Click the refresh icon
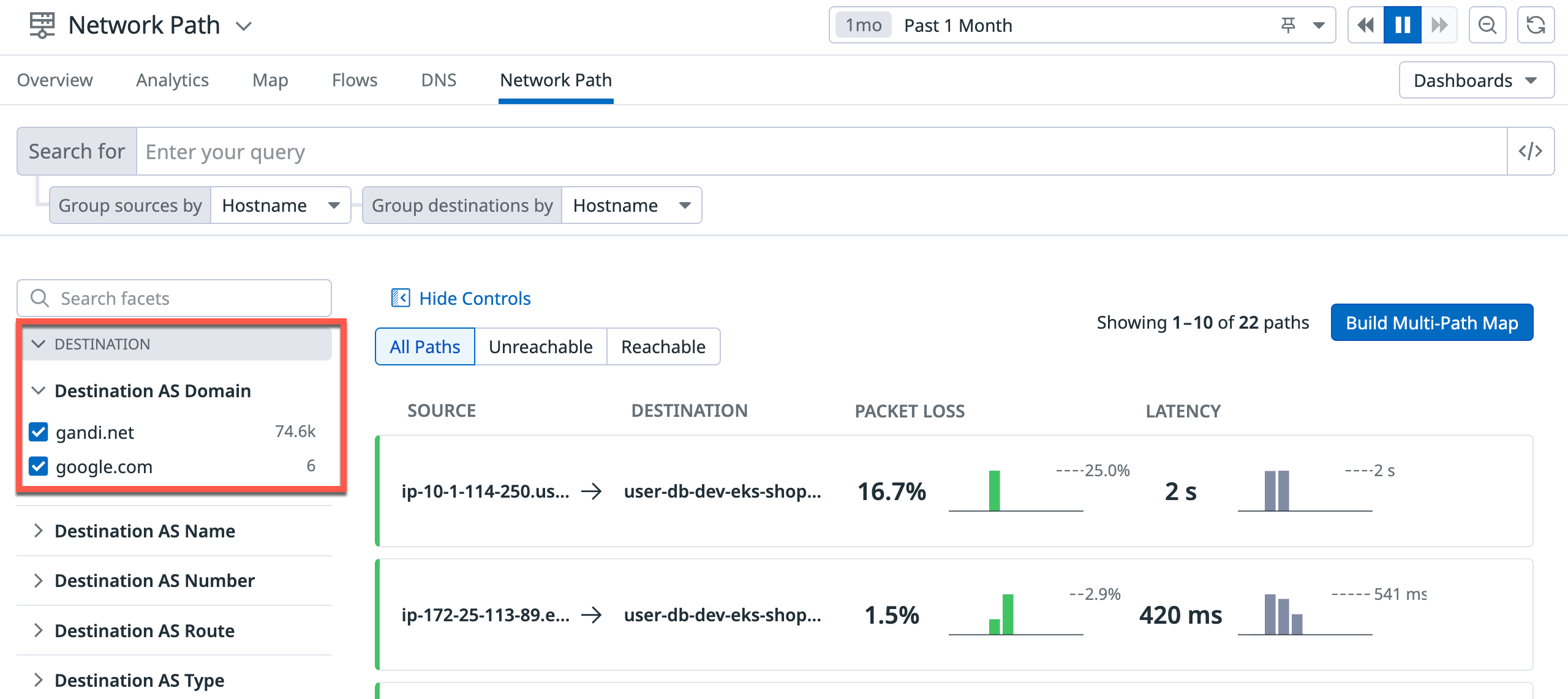Image resolution: width=1568 pixels, height=699 pixels. pyautogui.click(x=1536, y=25)
